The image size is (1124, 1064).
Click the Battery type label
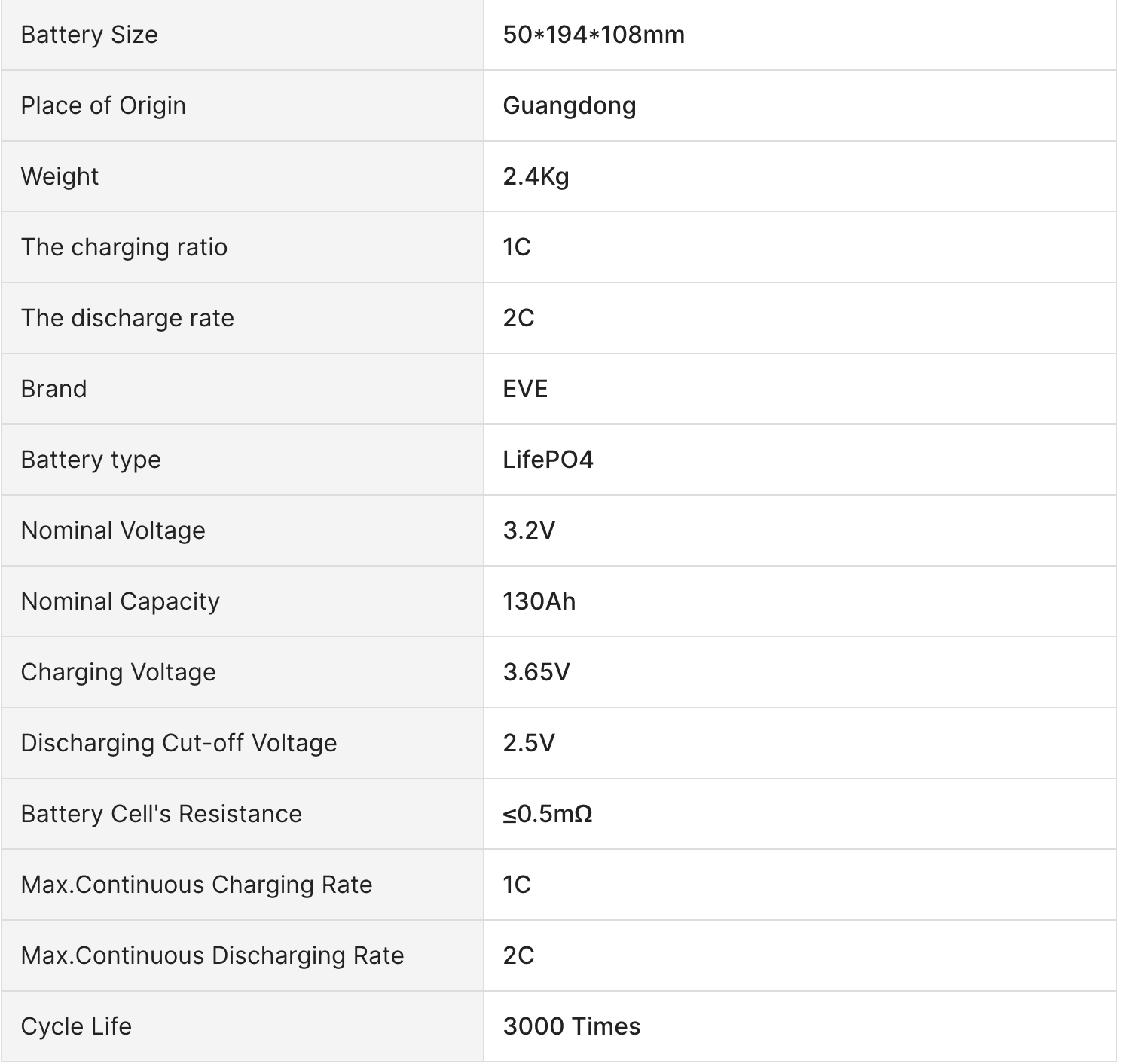point(91,460)
